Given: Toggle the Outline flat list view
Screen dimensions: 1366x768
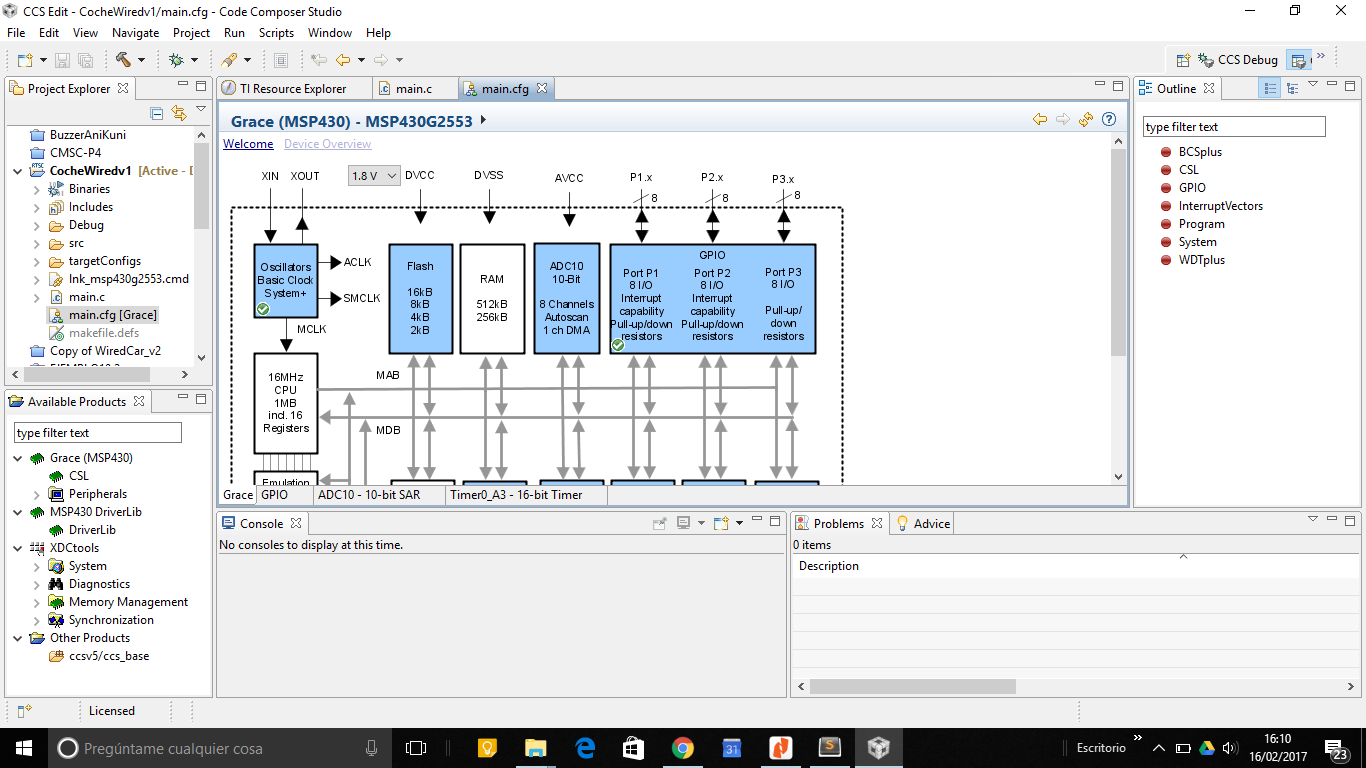Looking at the screenshot, I should point(1268,87).
